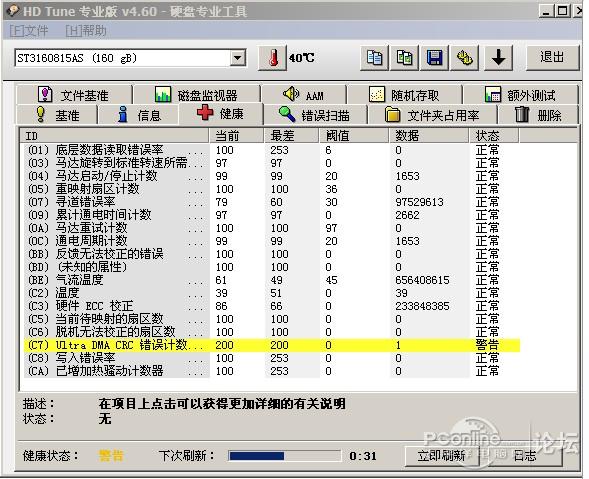Switch to the 信息 tab

point(139,115)
